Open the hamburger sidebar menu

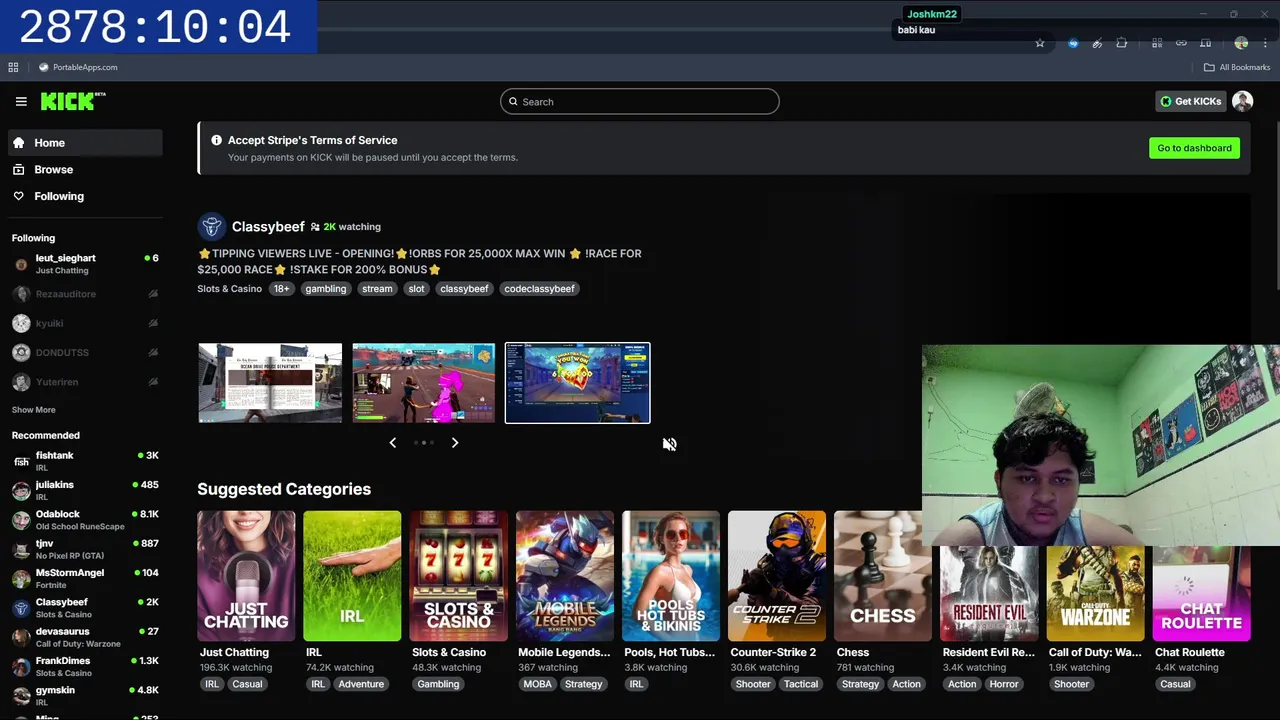tap(21, 101)
